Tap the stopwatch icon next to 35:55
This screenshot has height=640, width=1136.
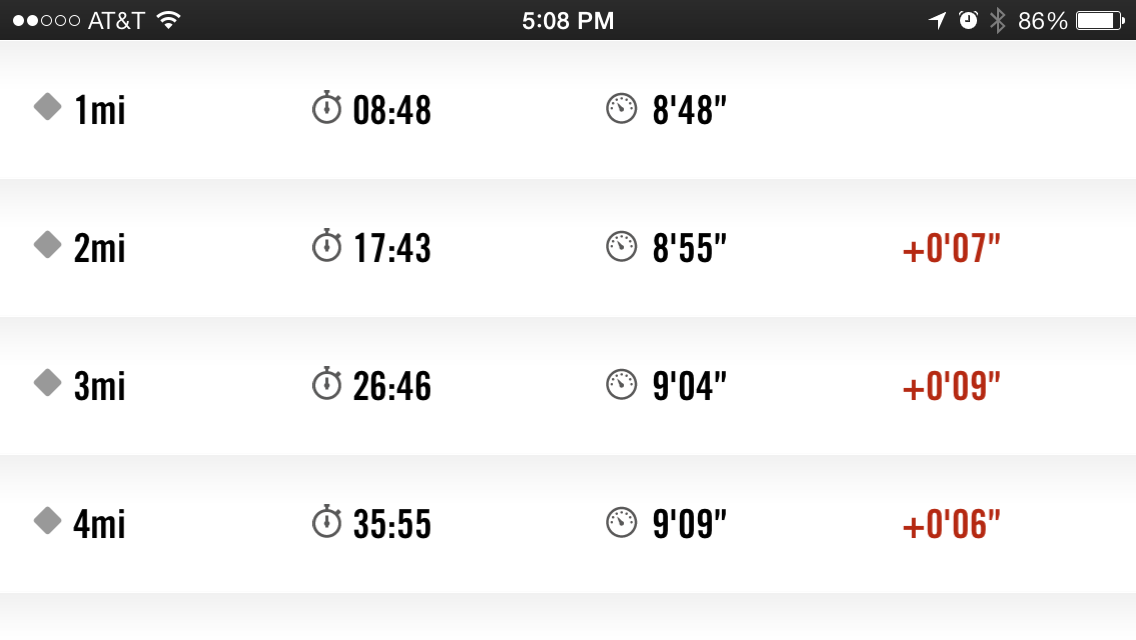pyautogui.click(x=327, y=521)
